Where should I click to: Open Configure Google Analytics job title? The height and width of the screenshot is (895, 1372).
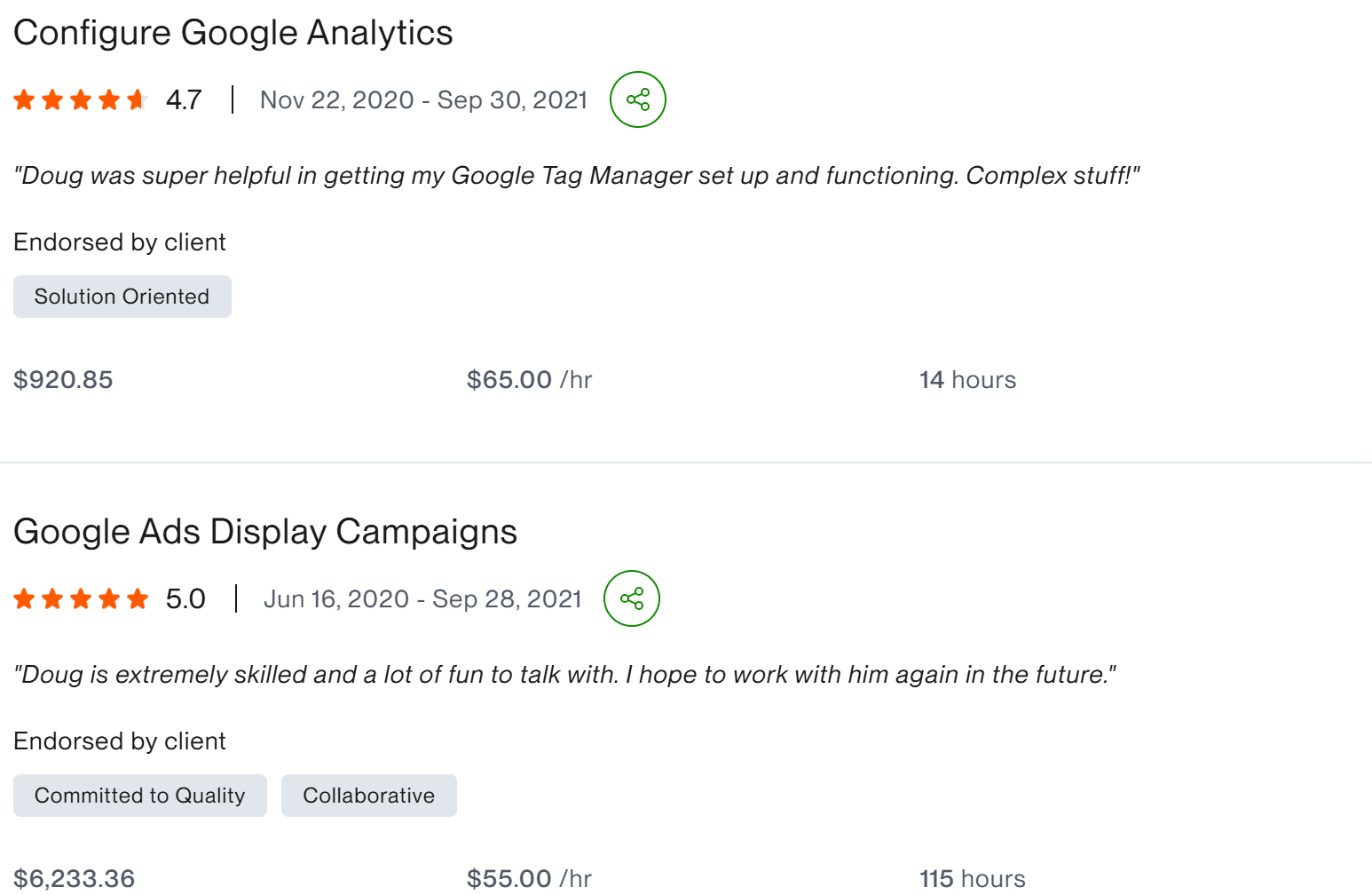(x=233, y=34)
